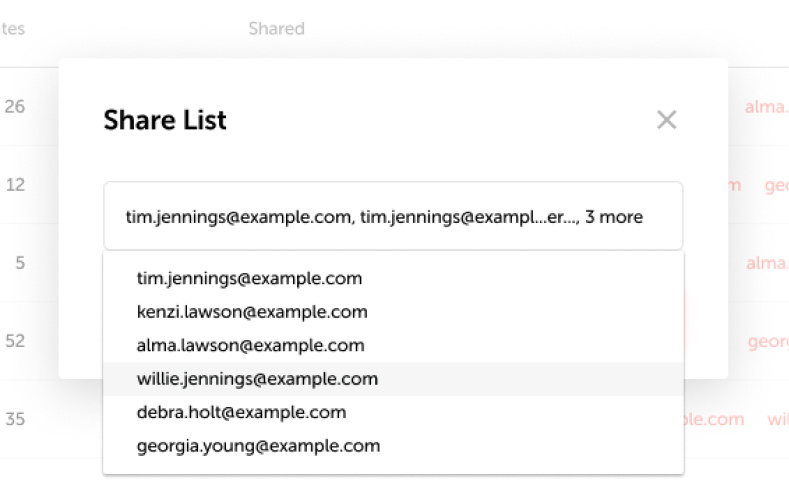Image resolution: width=789 pixels, height=496 pixels.
Task: Open the email recipients multi-select field
Action: (x=393, y=216)
